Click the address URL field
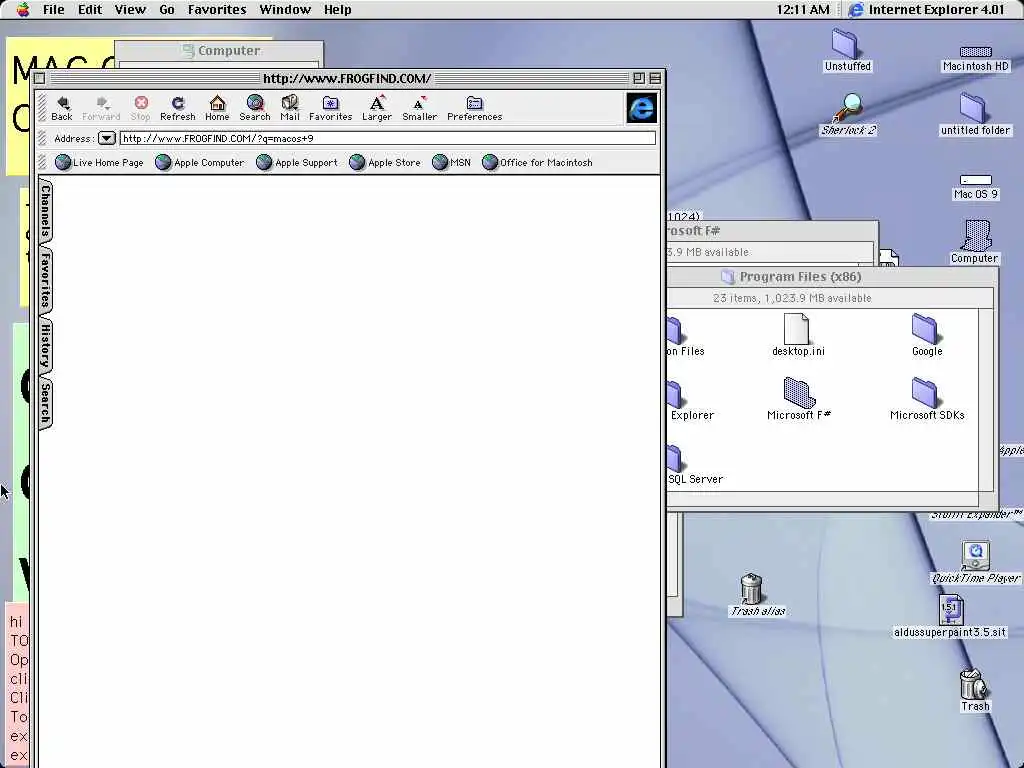The height and width of the screenshot is (768, 1024). pyautogui.click(x=387, y=138)
